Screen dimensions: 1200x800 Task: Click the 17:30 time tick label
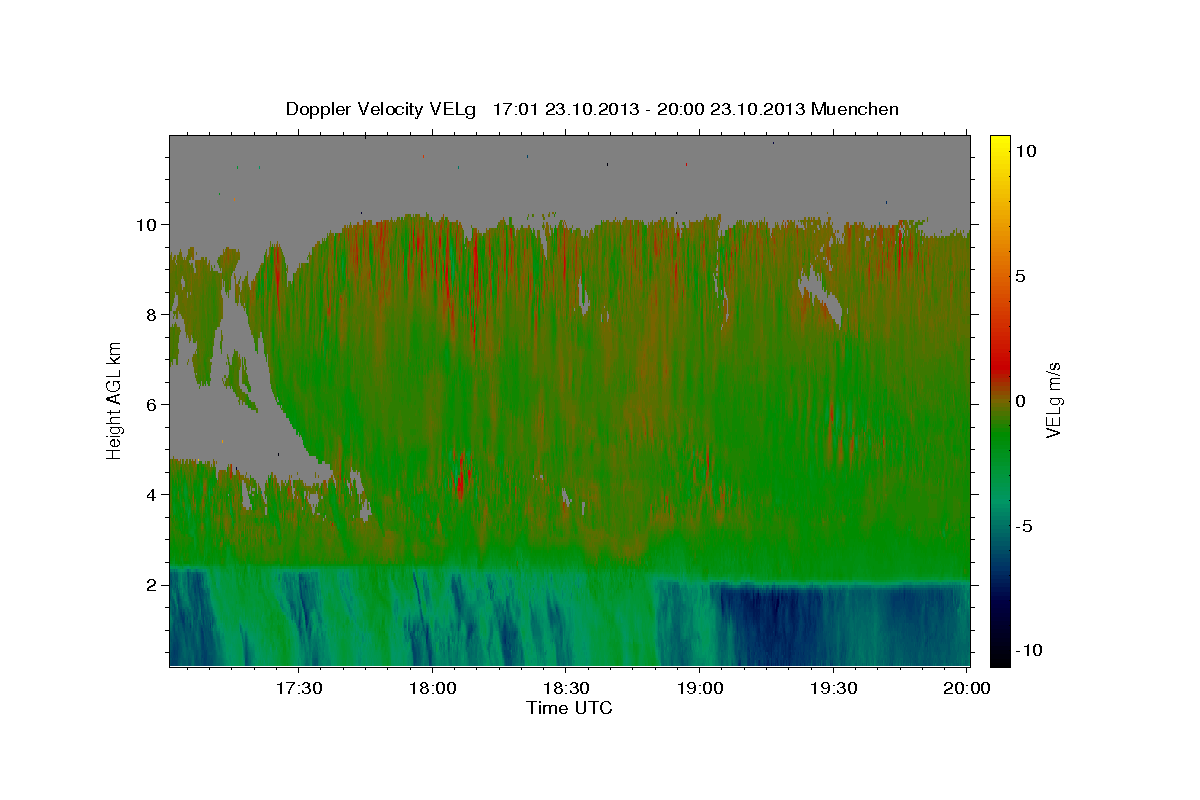point(299,688)
